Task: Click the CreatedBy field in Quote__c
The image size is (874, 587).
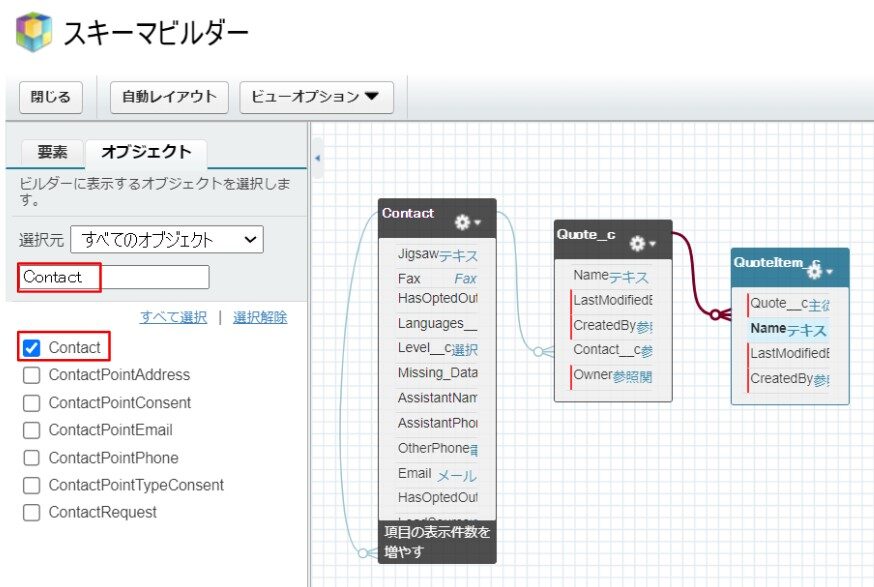Action: [612, 325]
